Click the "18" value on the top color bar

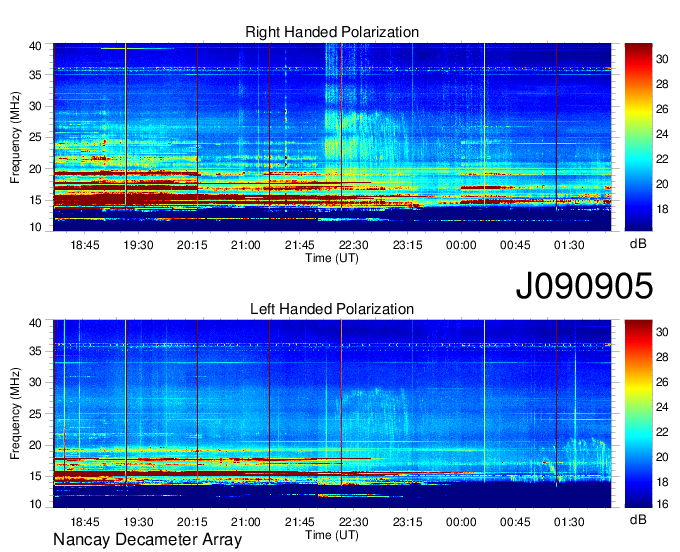coord(662,209)
